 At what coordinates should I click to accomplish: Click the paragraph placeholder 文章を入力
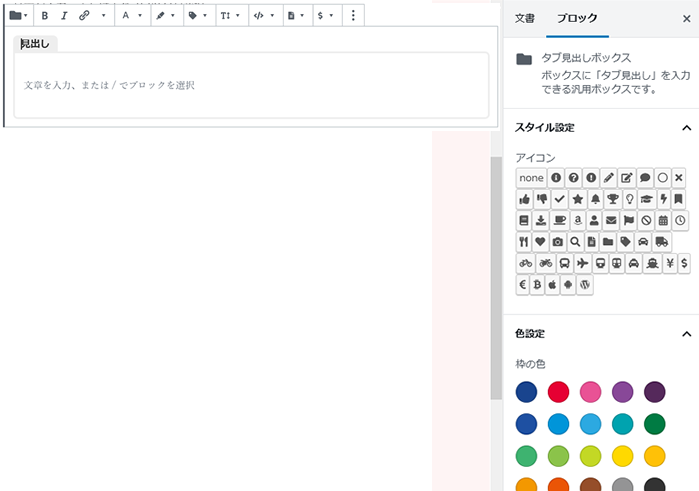(x=109, y=85)
